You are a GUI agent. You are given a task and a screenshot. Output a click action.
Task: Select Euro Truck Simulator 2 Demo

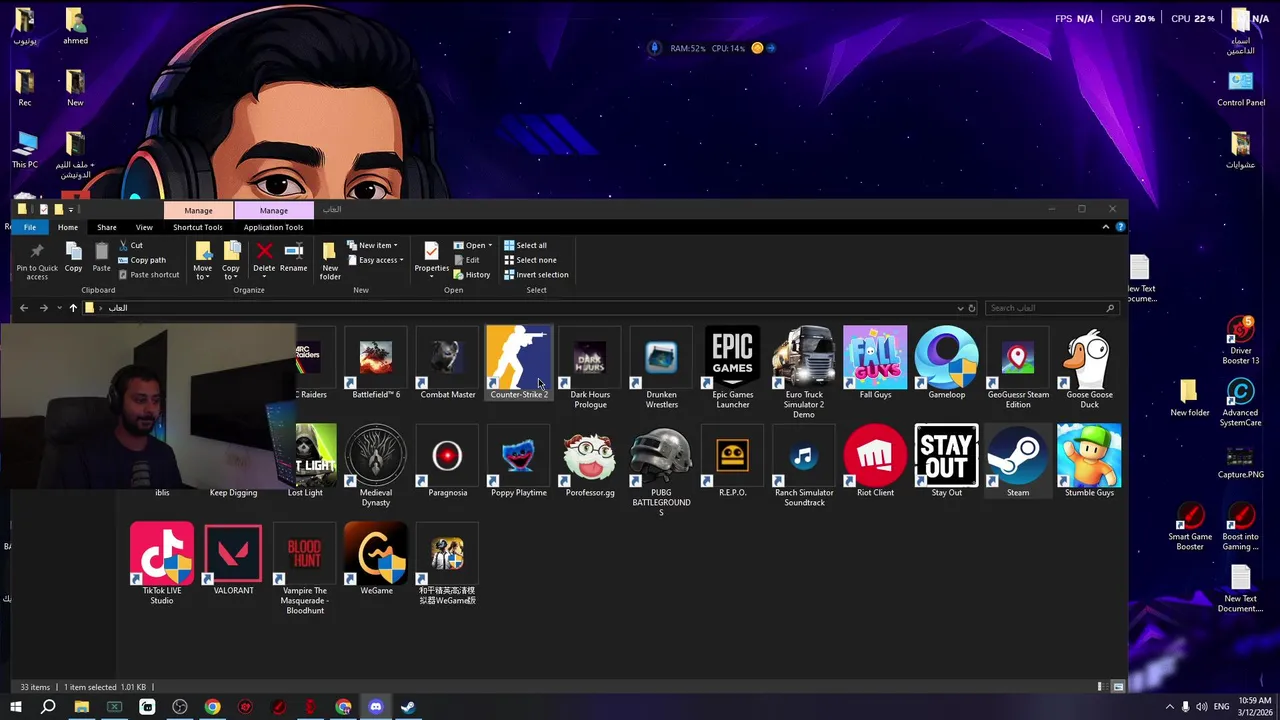[x=804, y=372]
